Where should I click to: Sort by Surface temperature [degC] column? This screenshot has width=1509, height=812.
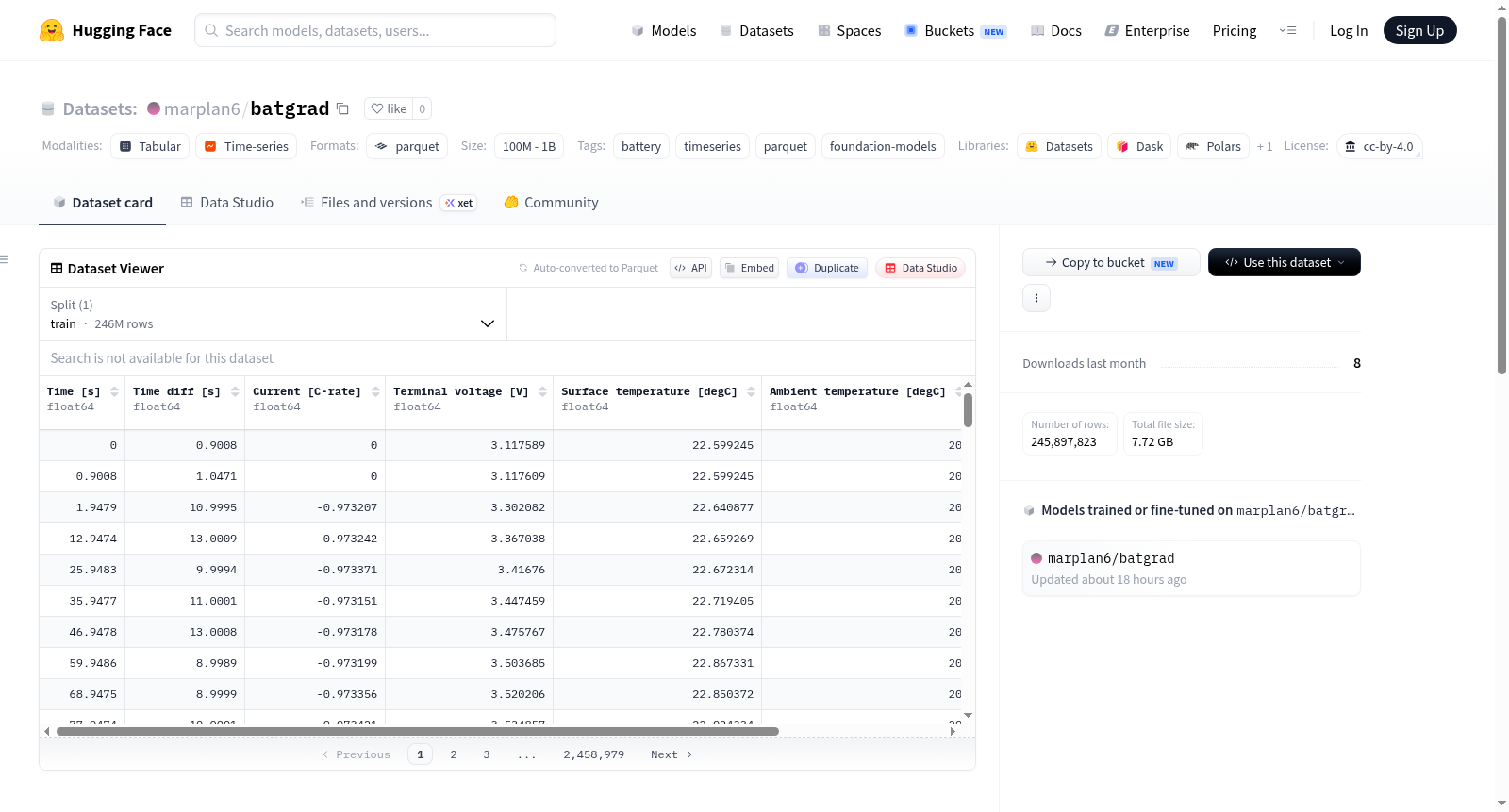(751, 391)
